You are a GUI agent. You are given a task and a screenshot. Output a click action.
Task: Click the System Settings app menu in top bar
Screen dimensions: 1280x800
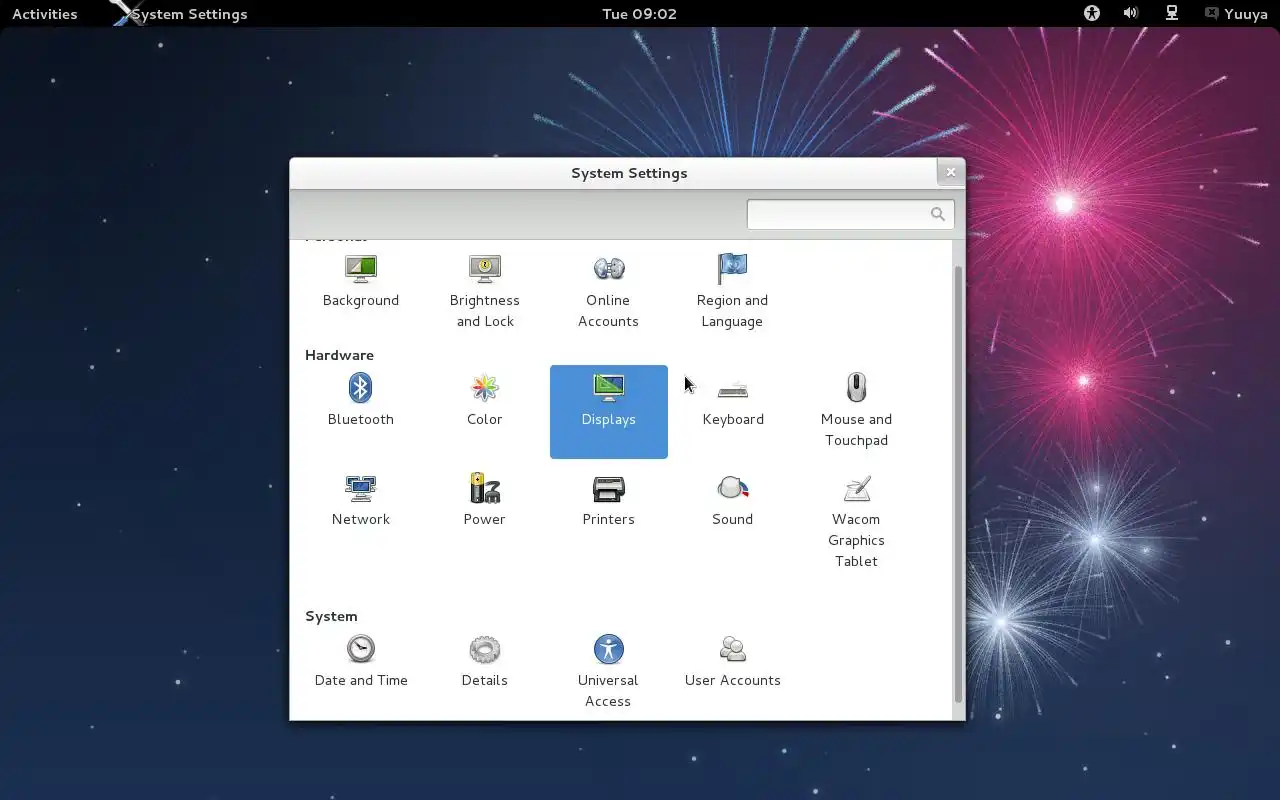coord(179,14)
